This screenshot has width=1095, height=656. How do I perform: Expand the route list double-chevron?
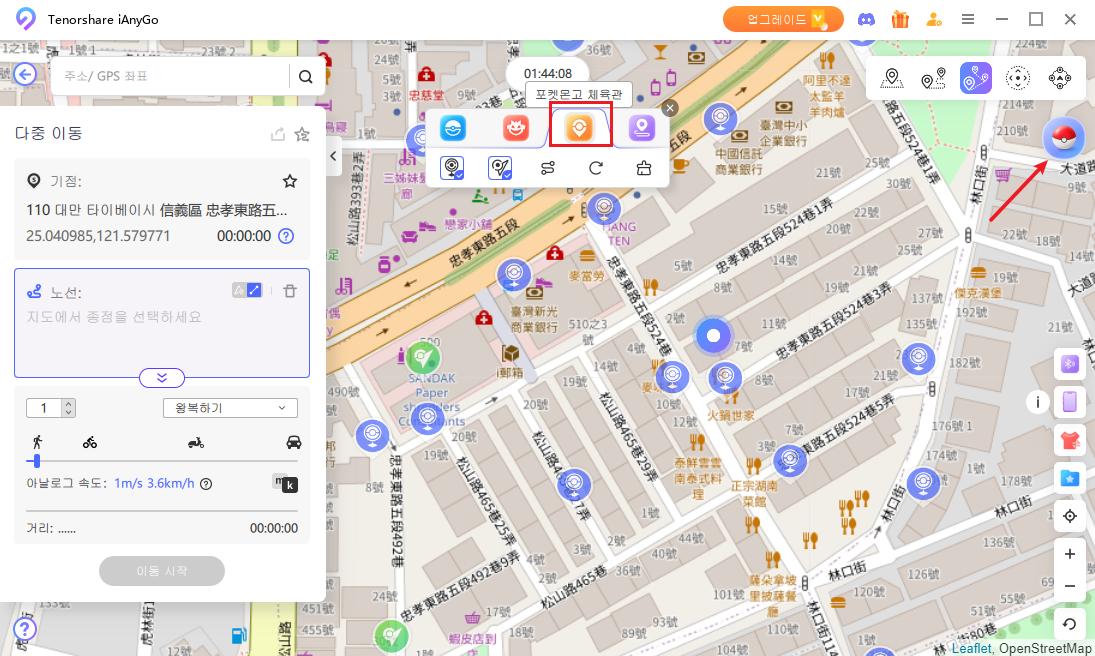coord(162,377)
